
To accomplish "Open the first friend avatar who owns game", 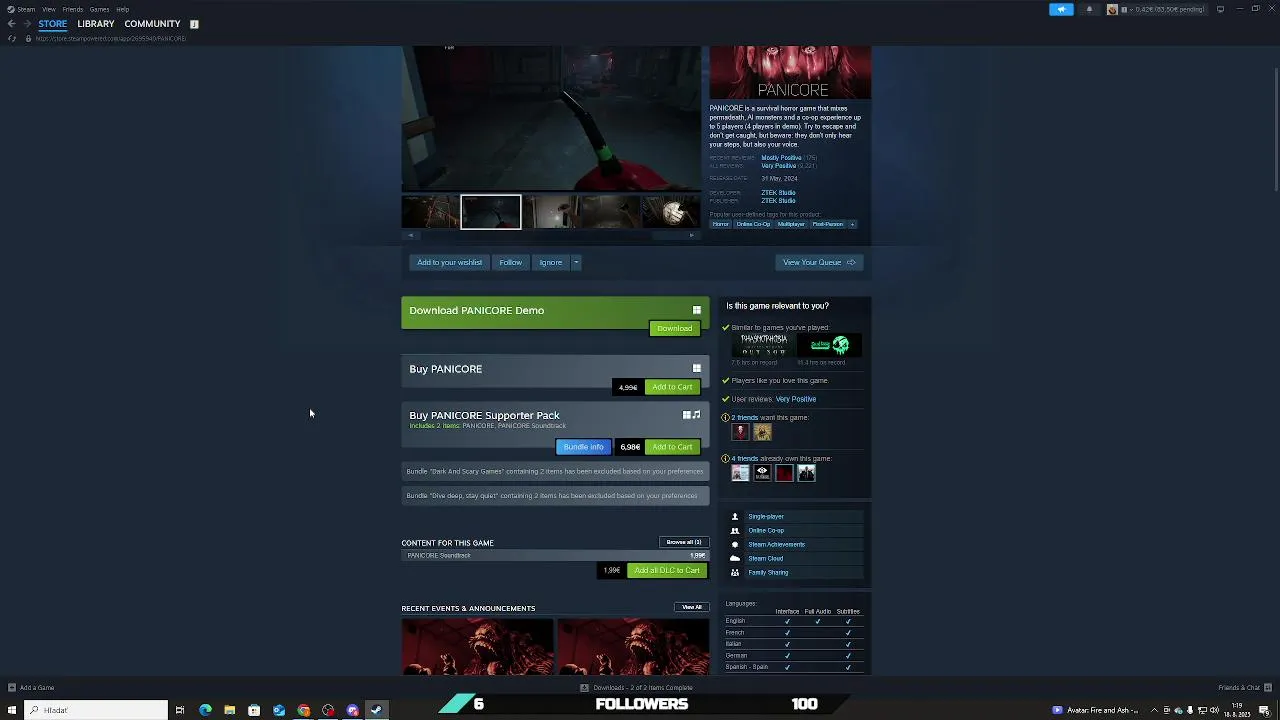I will (740, 473).
